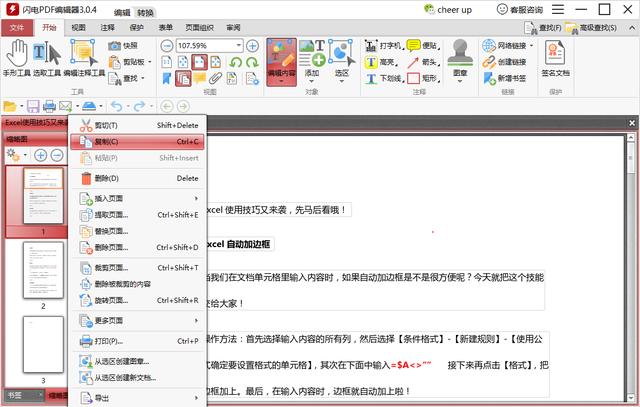Toggle the highlighted thumbnails pane button
The width and height of the screenshot is (640, 407).
(183, 78)
